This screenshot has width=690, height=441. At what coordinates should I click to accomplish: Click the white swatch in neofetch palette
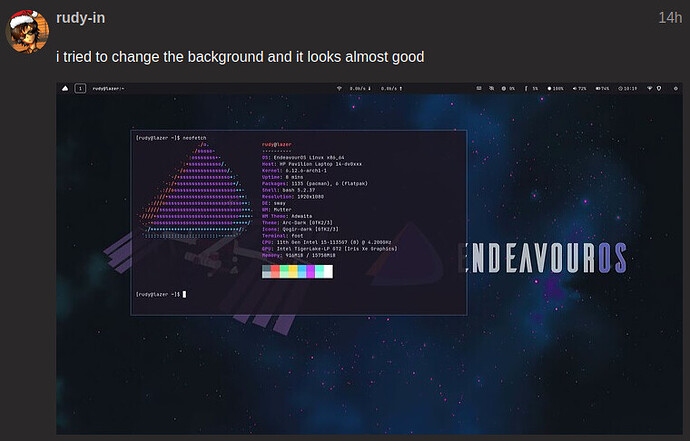(x=328, y=271)
